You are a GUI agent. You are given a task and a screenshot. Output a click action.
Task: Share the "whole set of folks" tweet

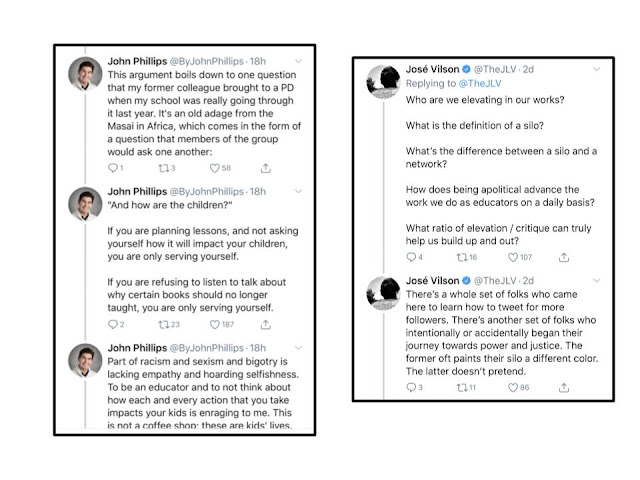point(564,387)
